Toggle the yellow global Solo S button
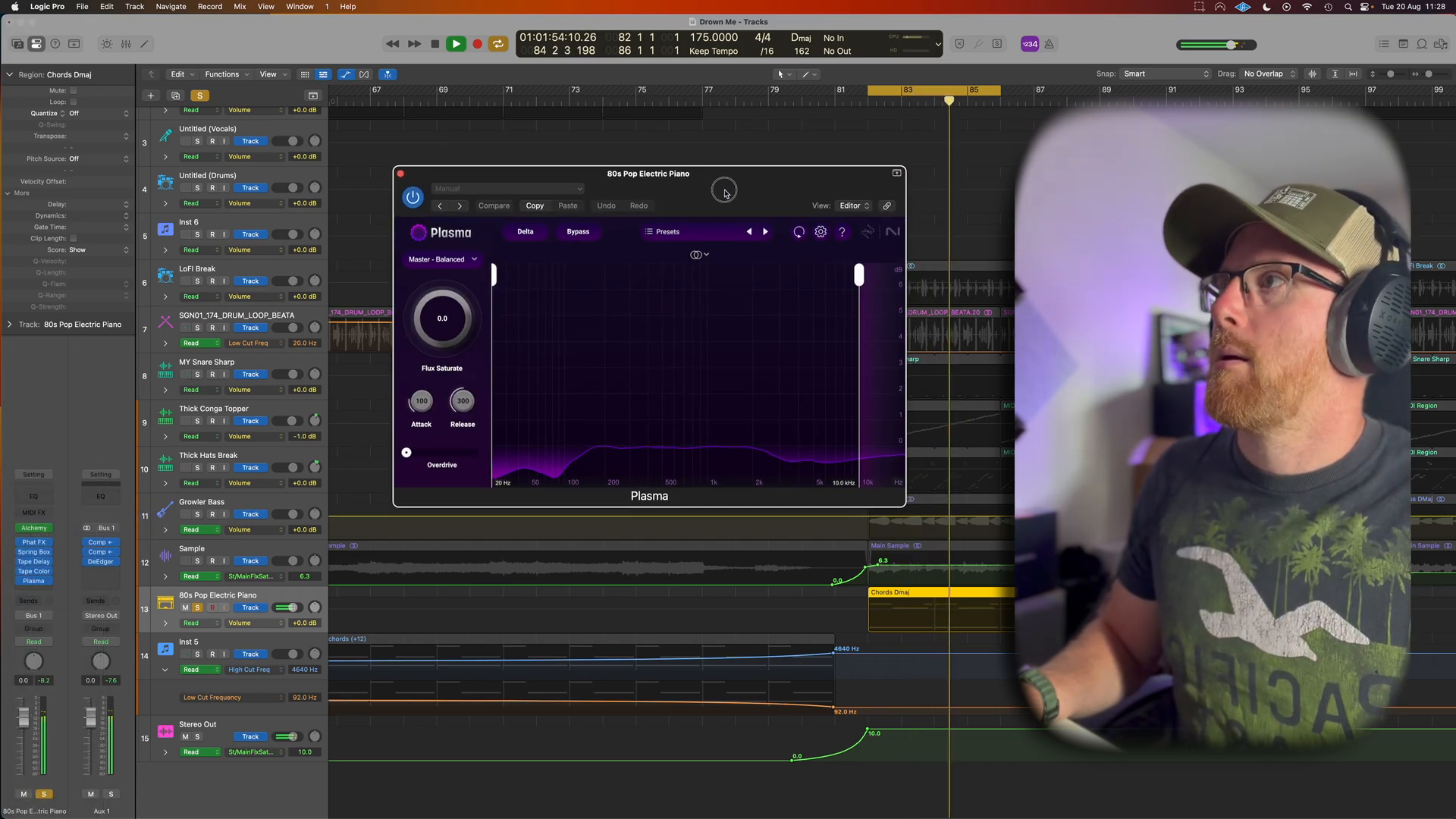The width and height of the screenshot is (1456, 819). click(199, 96)
